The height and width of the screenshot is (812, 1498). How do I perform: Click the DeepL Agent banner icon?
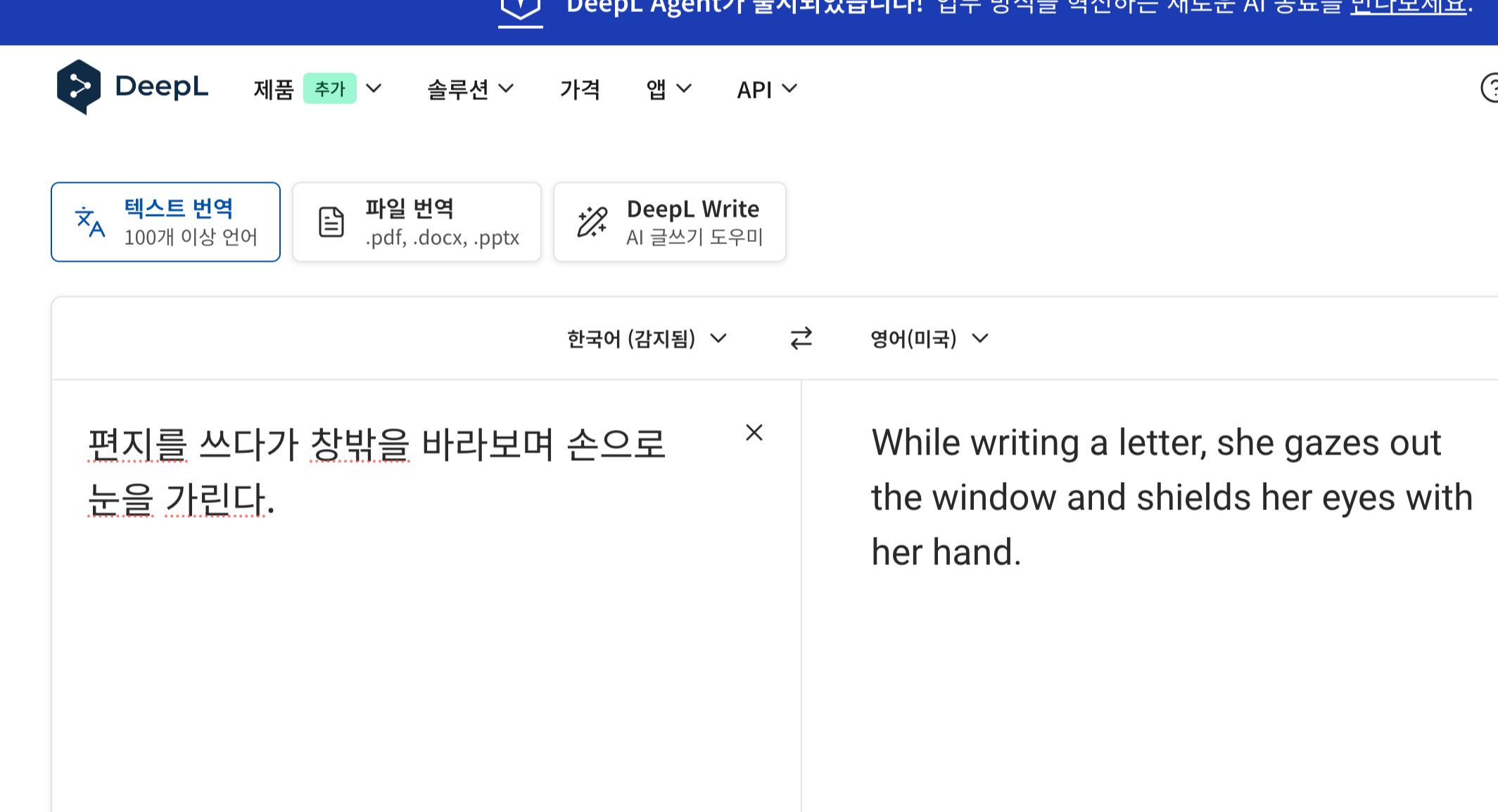(520, 10)
